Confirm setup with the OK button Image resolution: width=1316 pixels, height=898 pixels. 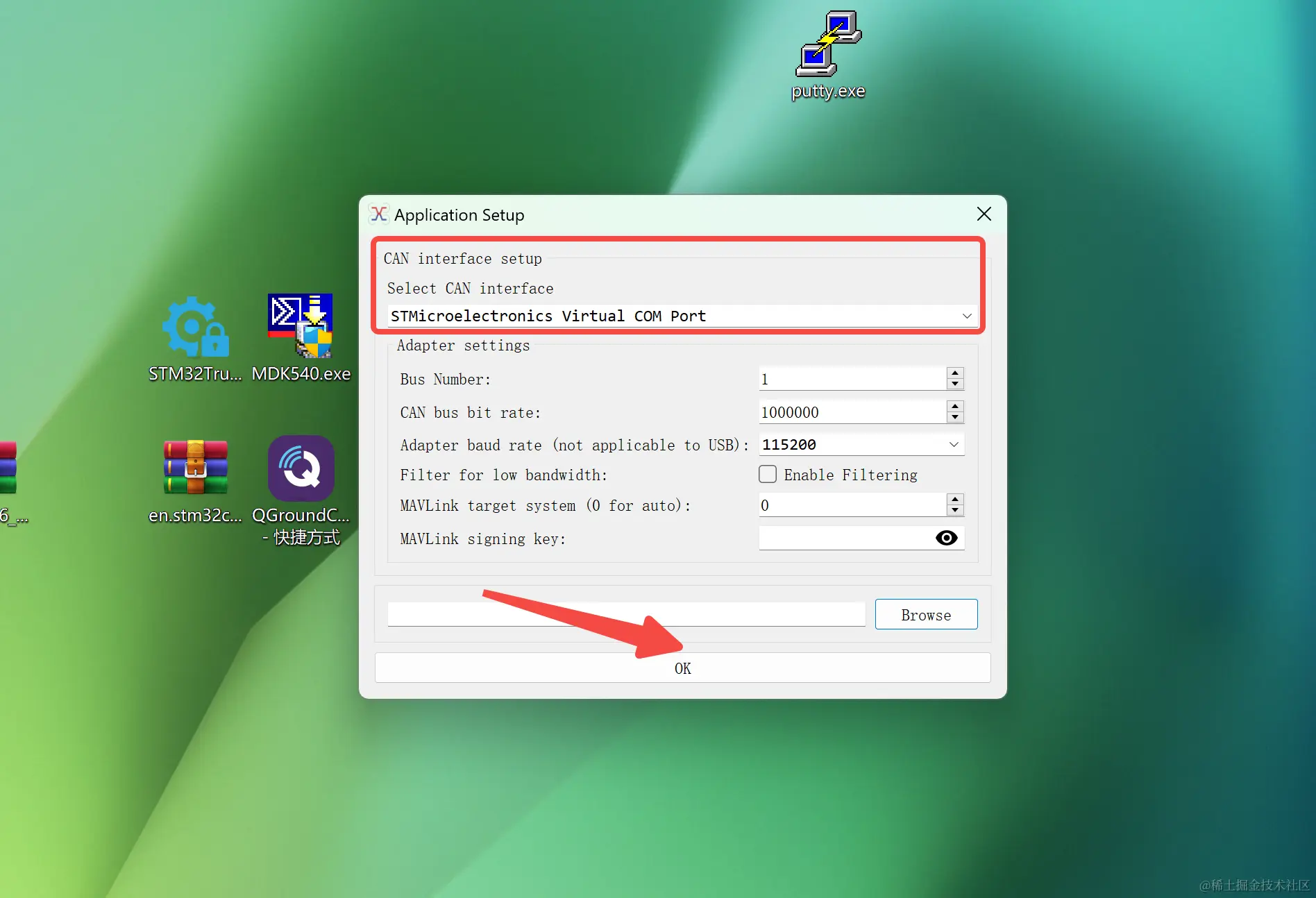click(x=682, y=668)
